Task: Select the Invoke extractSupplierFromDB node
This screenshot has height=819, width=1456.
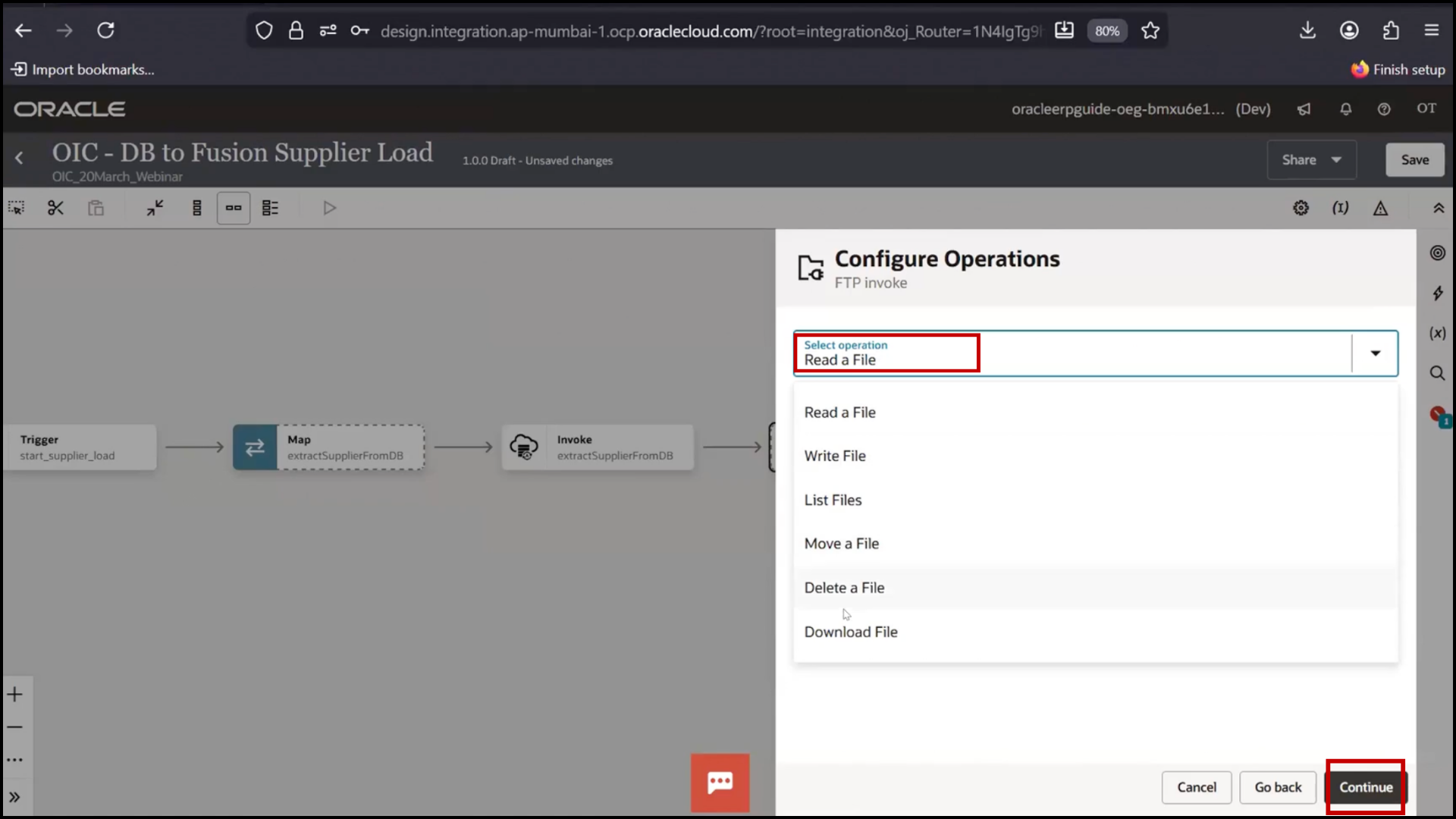Action: [598, 447]
